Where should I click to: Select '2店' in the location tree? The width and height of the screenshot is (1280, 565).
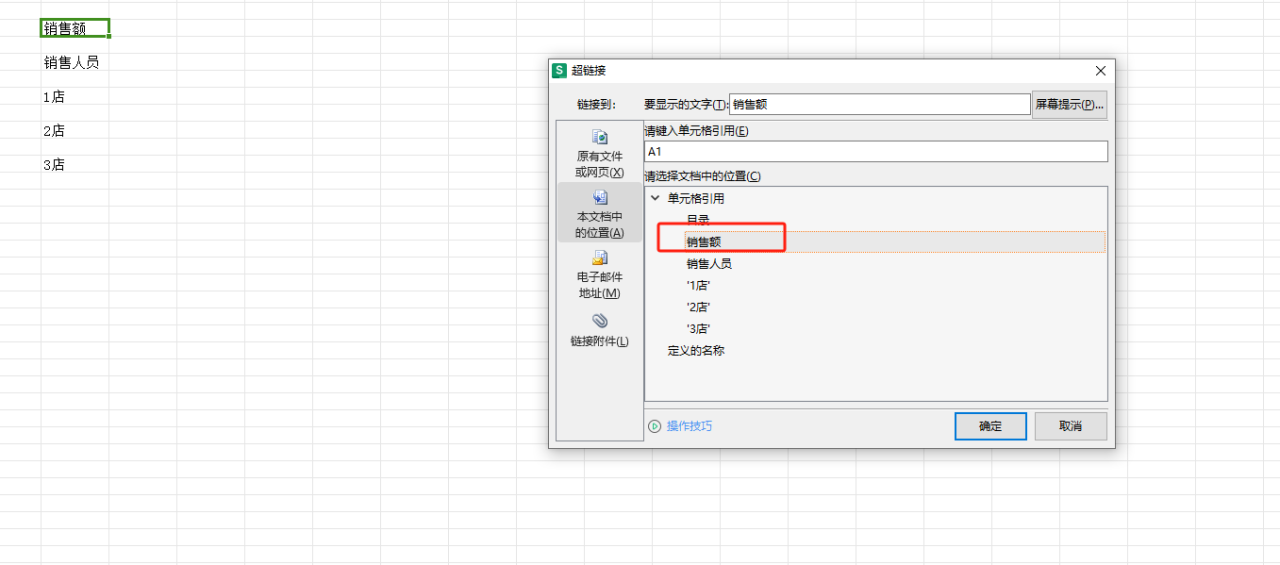pos(698,308)
